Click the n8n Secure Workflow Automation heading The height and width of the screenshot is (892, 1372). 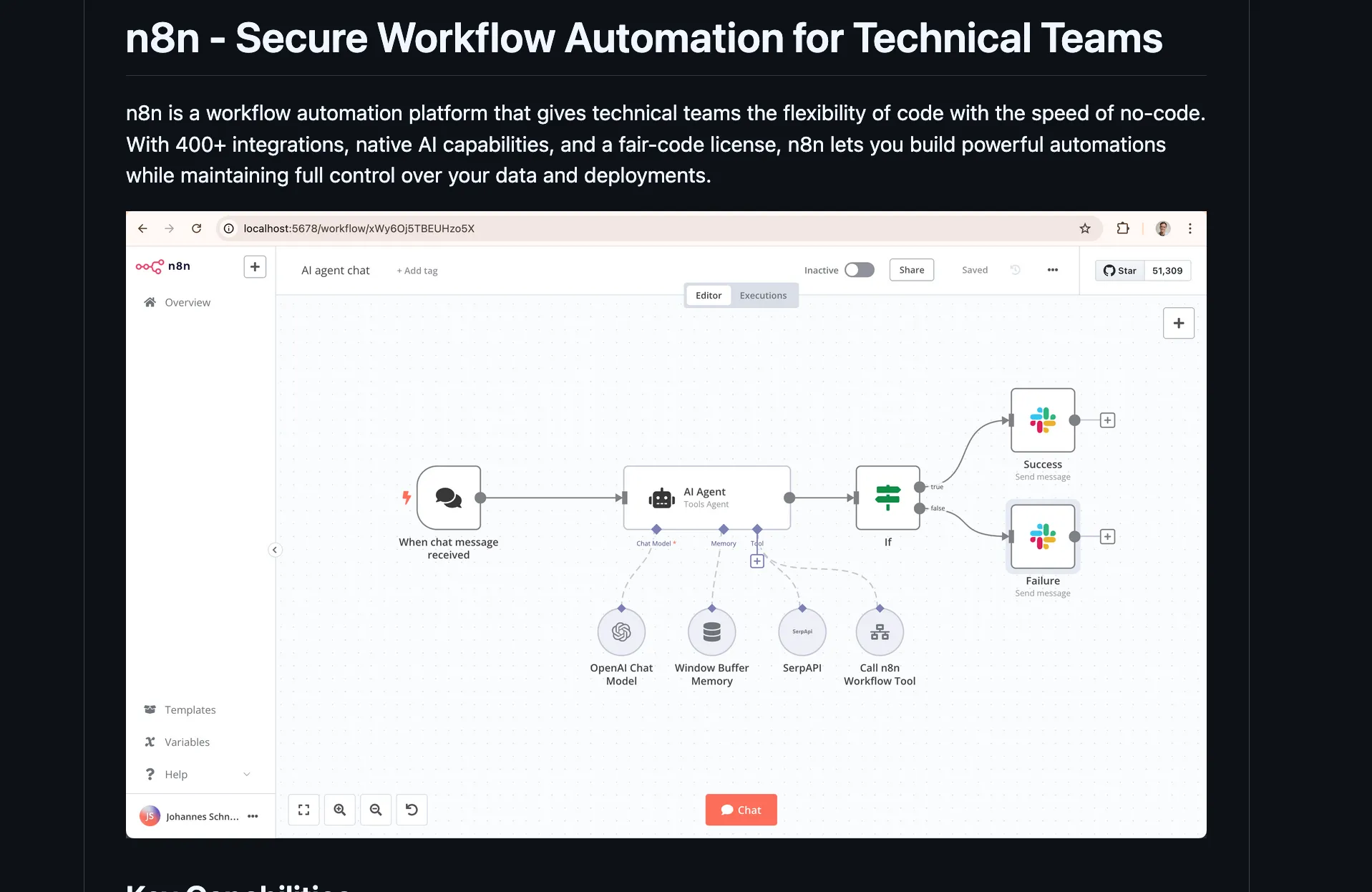(x=644, y=37)
